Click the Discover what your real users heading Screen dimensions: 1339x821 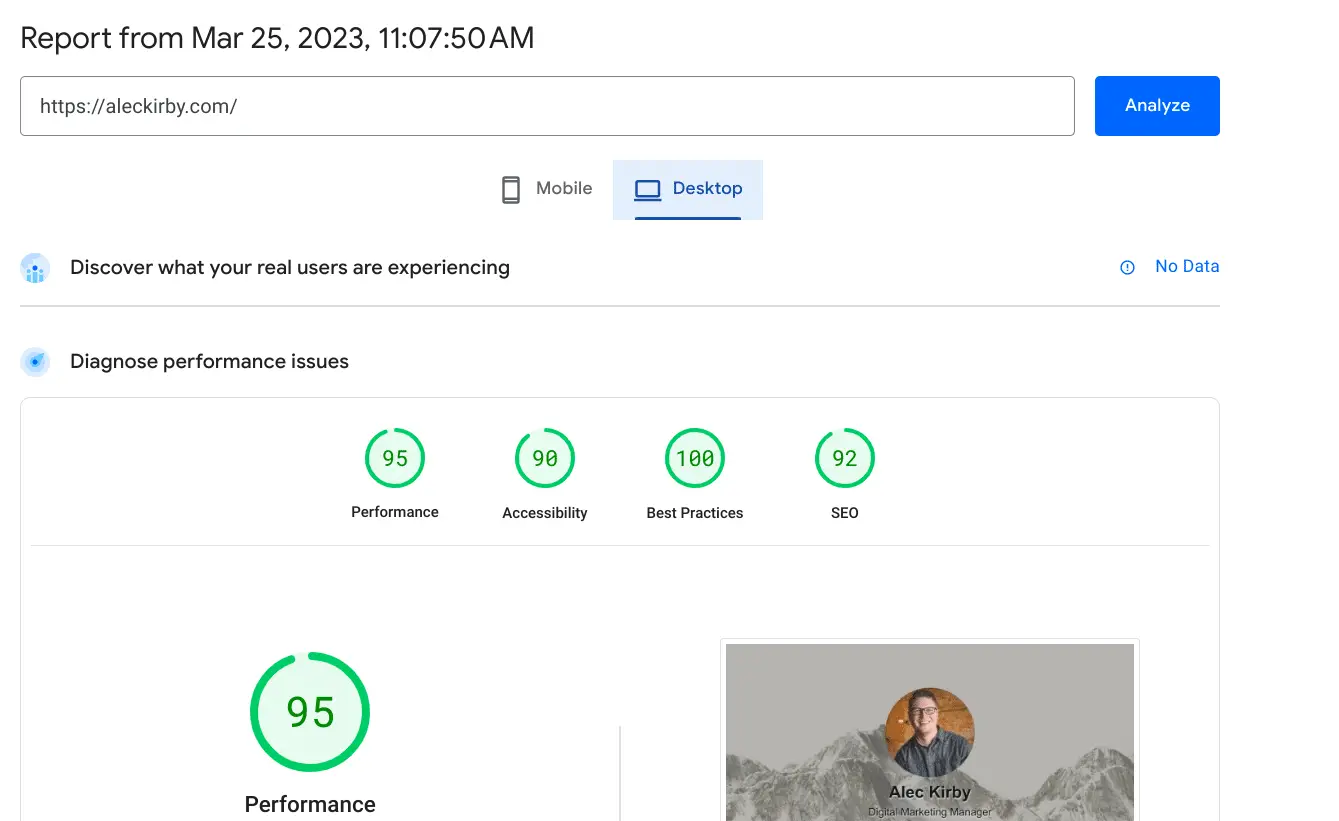(x=290, y=267)
